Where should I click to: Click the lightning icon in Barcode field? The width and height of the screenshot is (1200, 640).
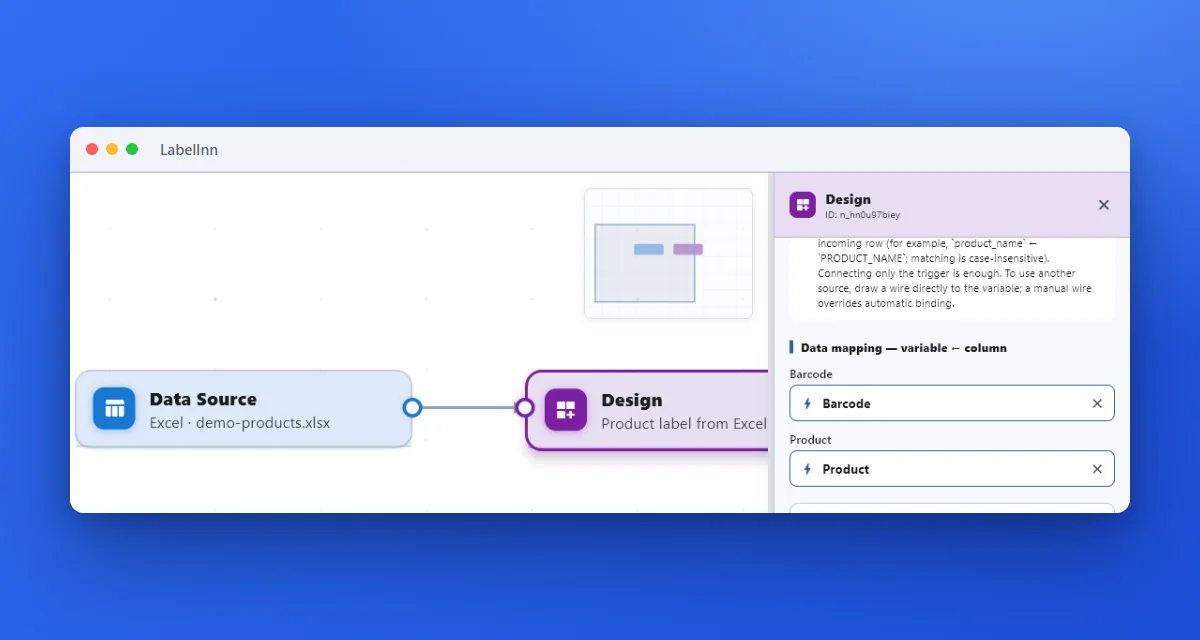[808, 404]
